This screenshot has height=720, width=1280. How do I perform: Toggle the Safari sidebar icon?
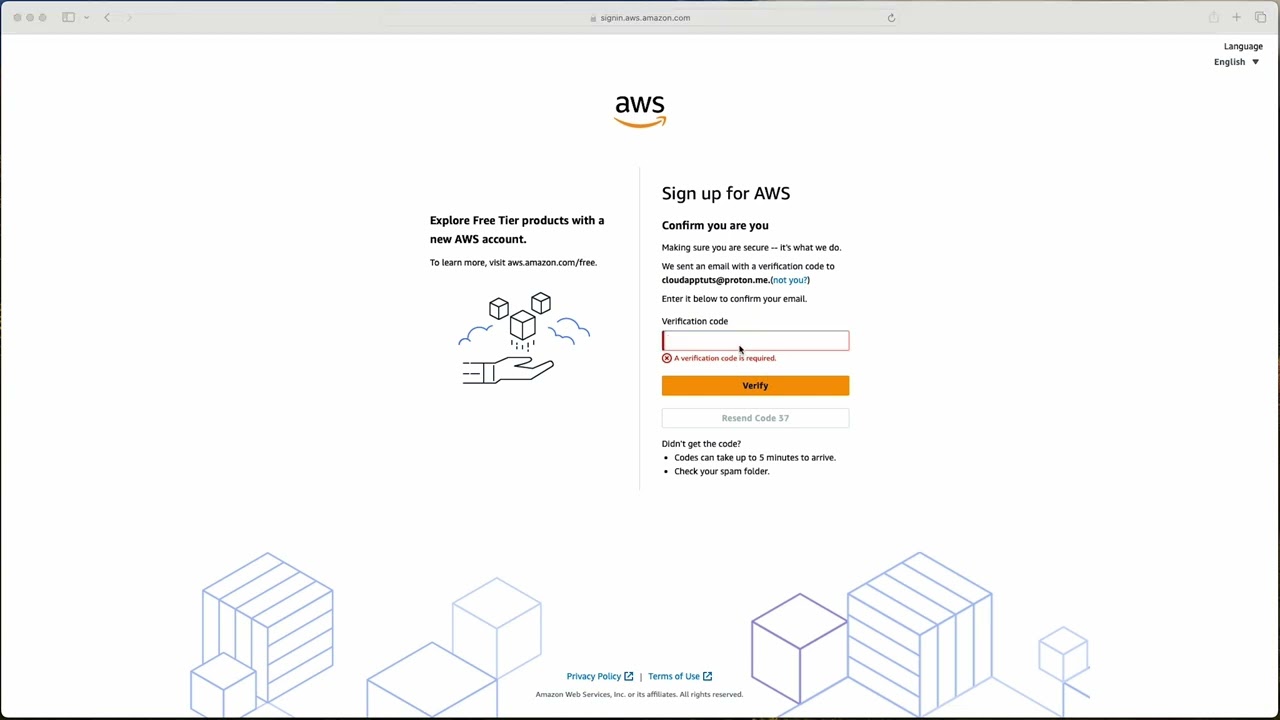[68, 18]
